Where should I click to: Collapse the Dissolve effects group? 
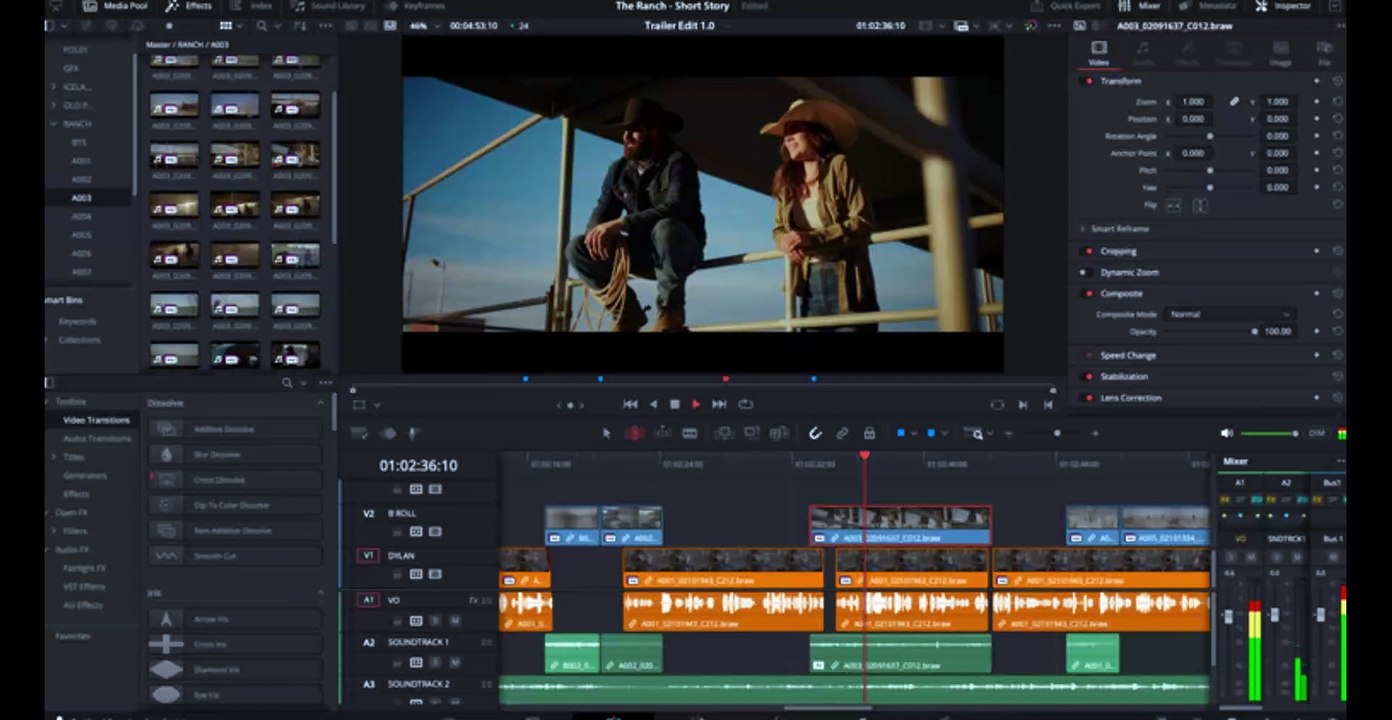321,403
